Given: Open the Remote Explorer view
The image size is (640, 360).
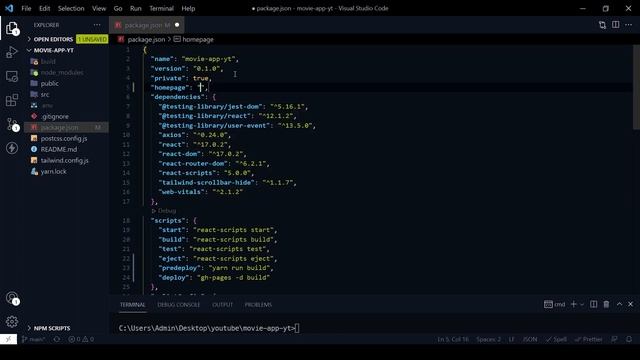Looking at the screenshot, I should [12, 76].
